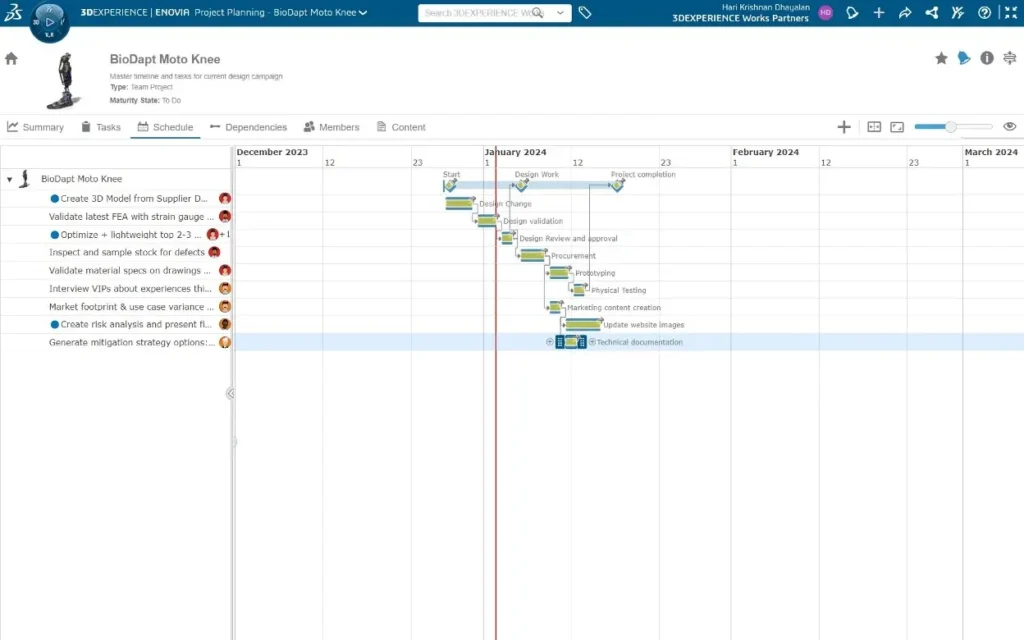1024x640 pixels.
Task: Adjust the Gantt zoom slider
Action: (x=951, y=126)
